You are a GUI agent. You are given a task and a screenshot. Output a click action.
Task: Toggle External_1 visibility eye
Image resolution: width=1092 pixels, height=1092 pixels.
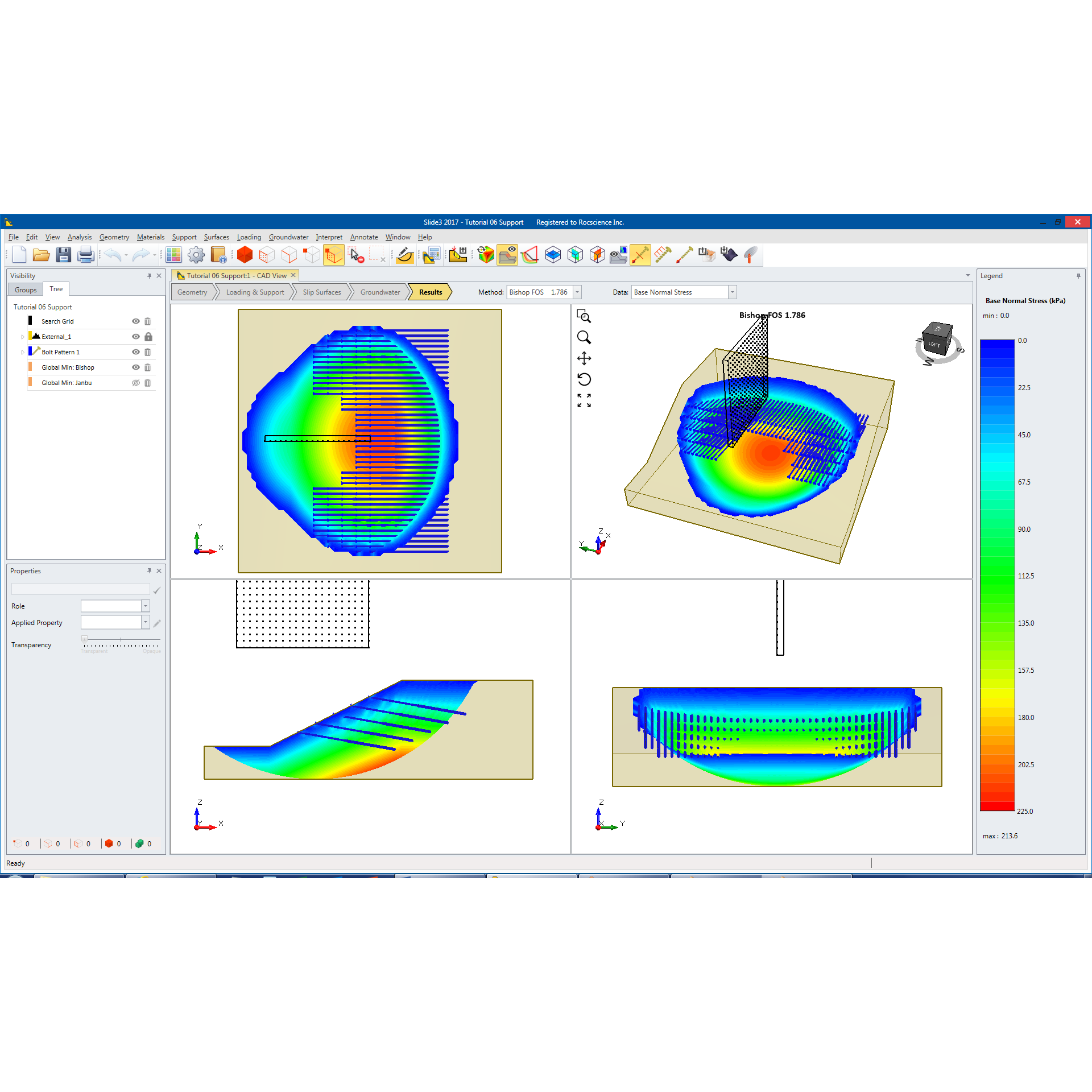(136, 337)
